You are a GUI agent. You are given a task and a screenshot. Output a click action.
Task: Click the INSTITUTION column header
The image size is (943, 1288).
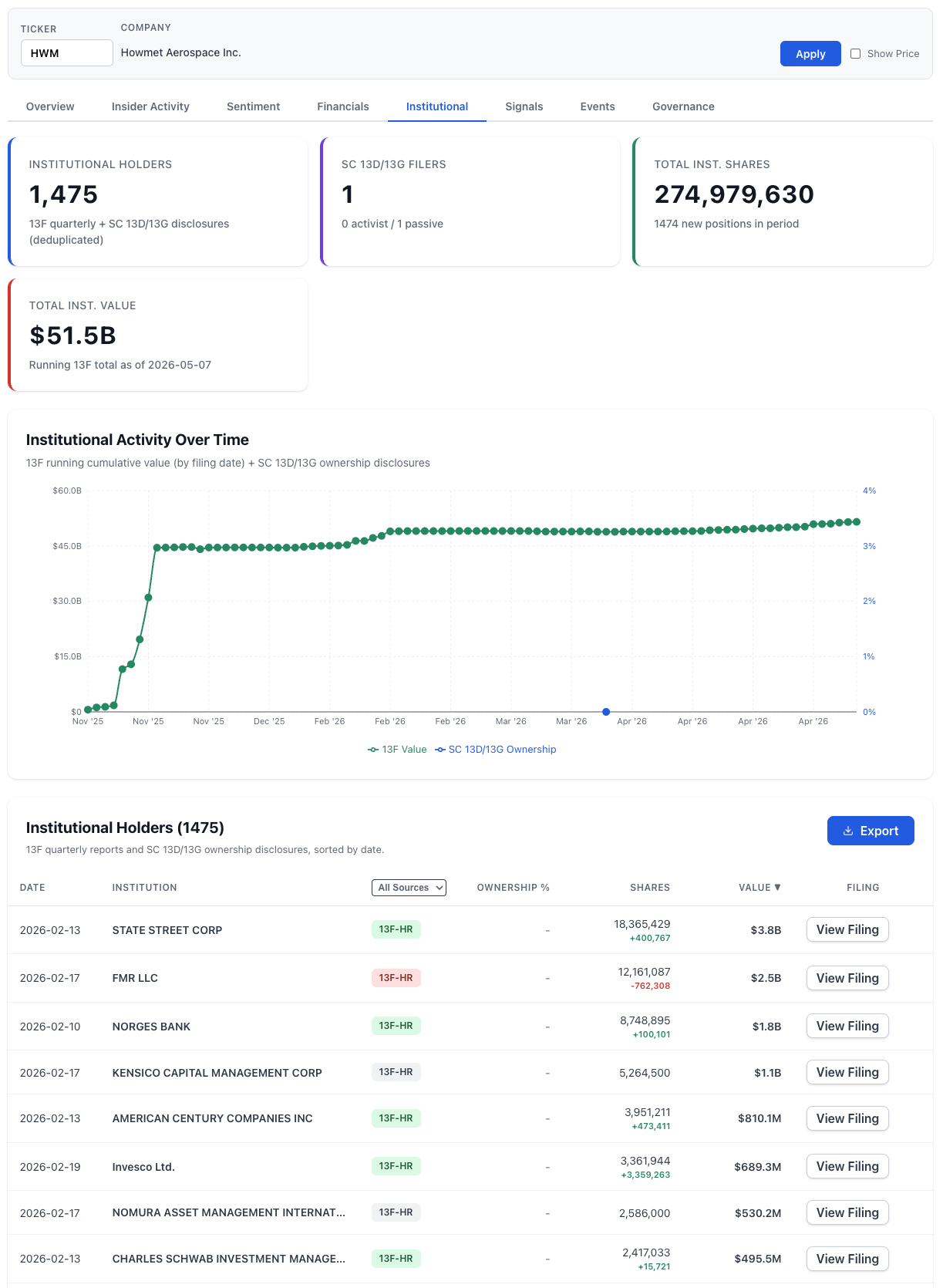tap(144, 888)
